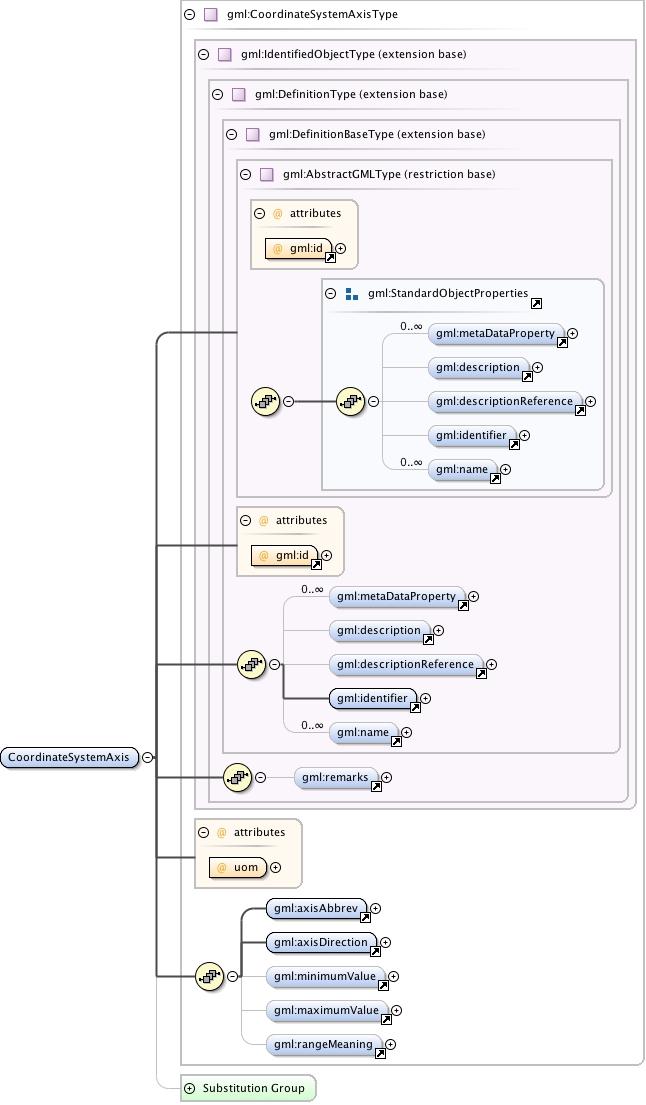The width and height of the screenshot is (646, 1105).
Task: Select gml:metaDataProperty in StandardObjectProperties
Action: [x=496, y=333]
